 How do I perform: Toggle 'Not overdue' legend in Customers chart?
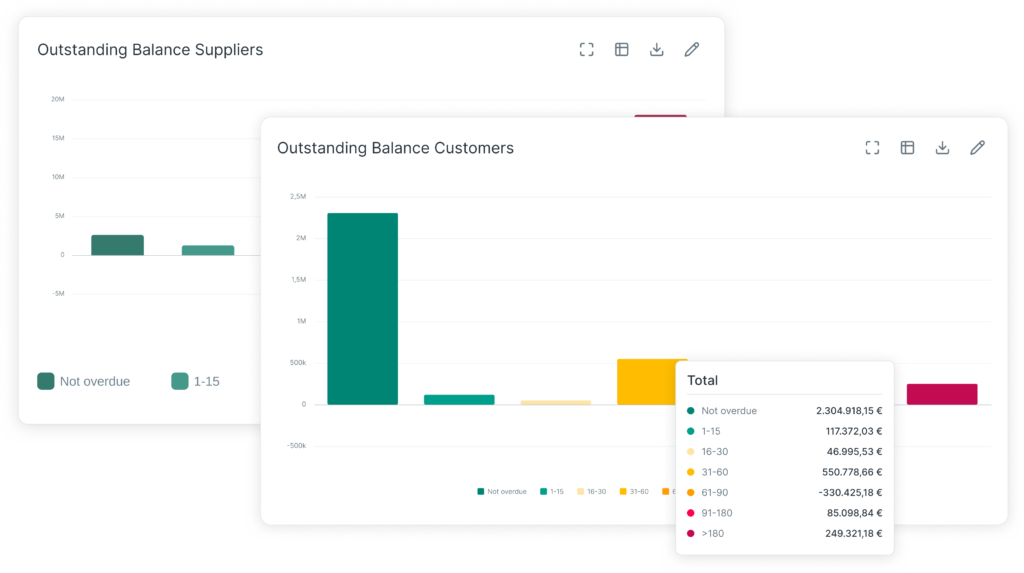coord(502,491)
